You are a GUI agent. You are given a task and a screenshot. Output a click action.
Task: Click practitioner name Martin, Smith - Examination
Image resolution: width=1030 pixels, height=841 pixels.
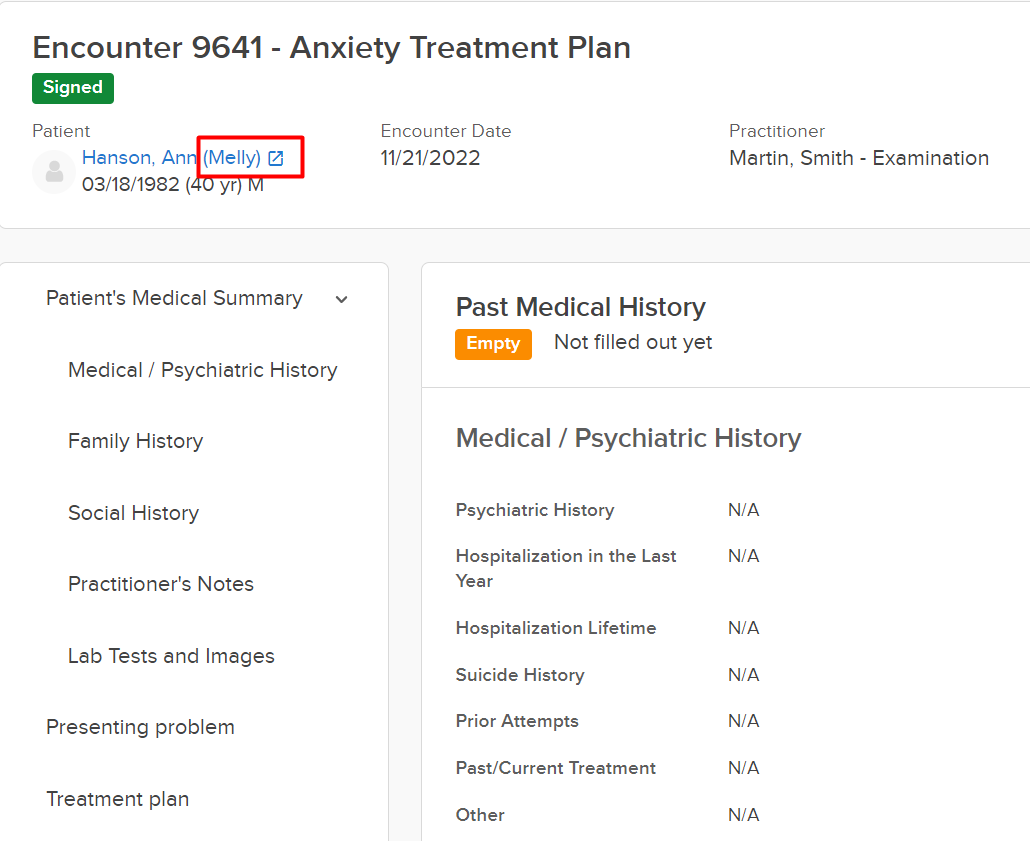859,158
